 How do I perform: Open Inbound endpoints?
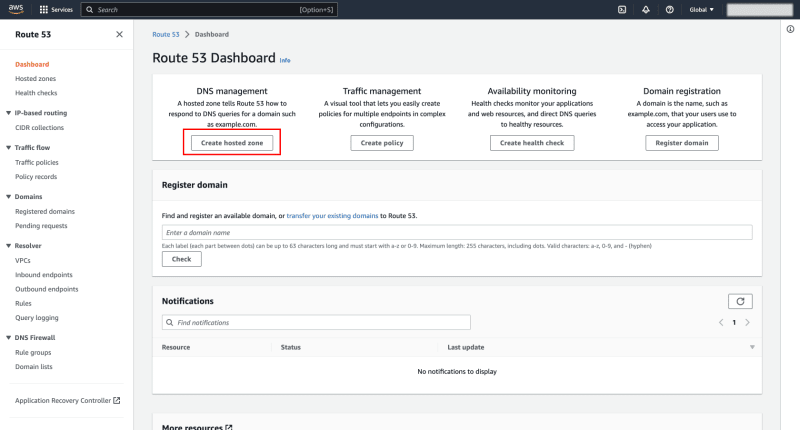click(x=44, y=274)
